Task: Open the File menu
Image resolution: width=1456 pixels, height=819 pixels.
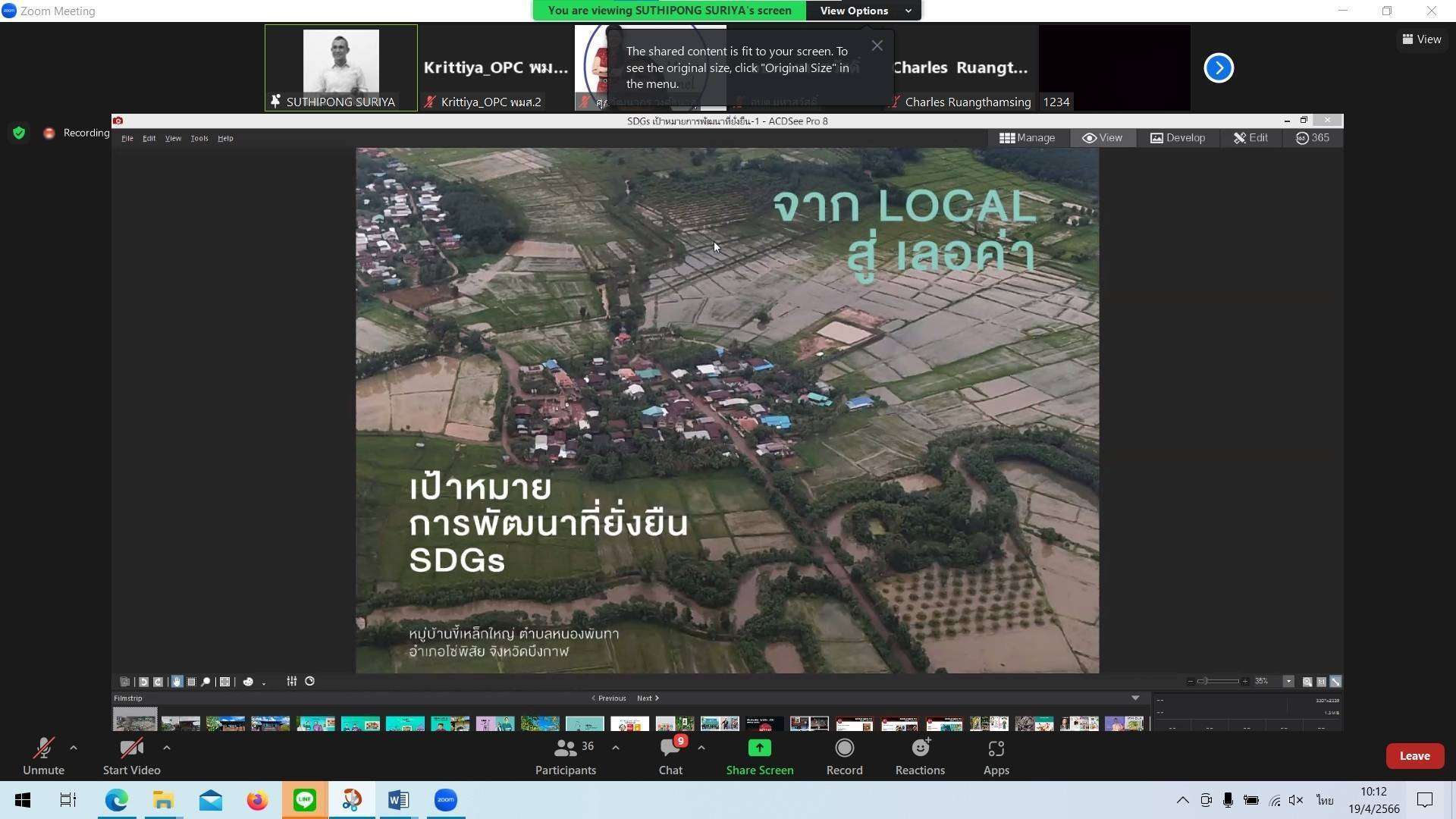Action: 127,138
